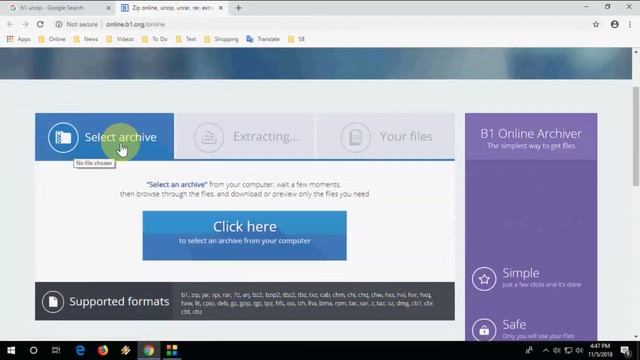640x360 pixels.
Task: Open the Chrome three-dot menu
Action: pos(630,24)
